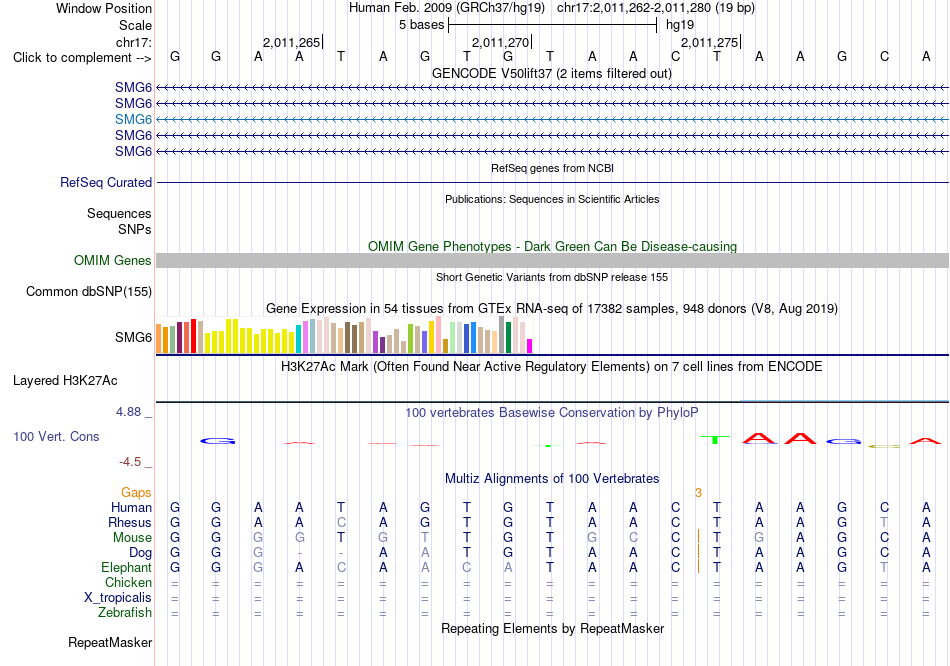Click the 2,011,270 position marker
Image resolution: width=950 pixels, height=666 pixels.
point(500,42)
